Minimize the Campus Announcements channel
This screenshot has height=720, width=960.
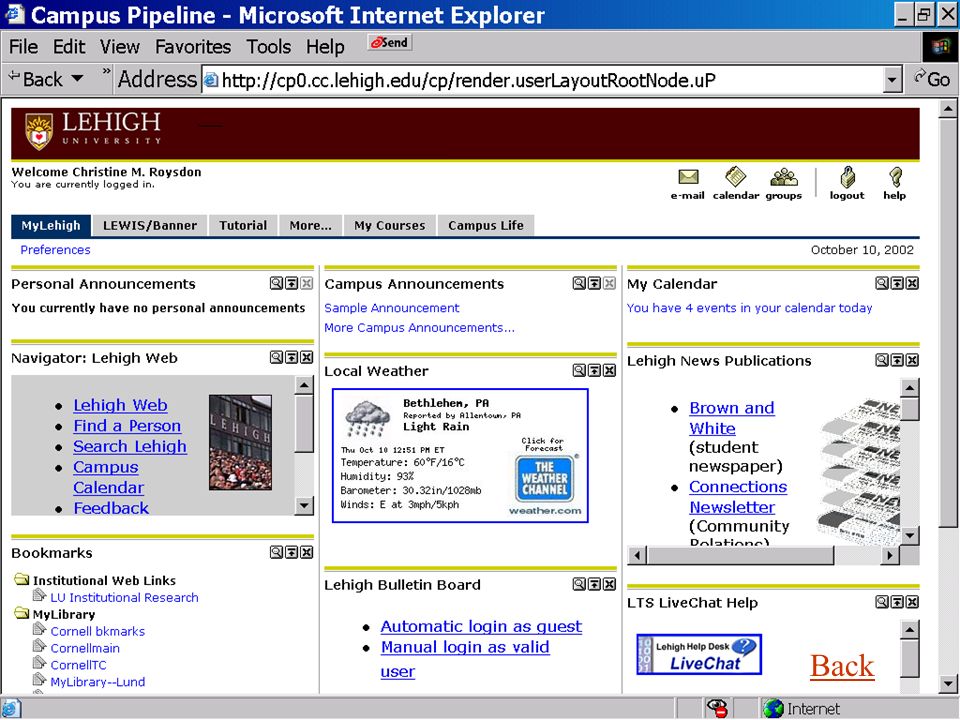[594, 283]
